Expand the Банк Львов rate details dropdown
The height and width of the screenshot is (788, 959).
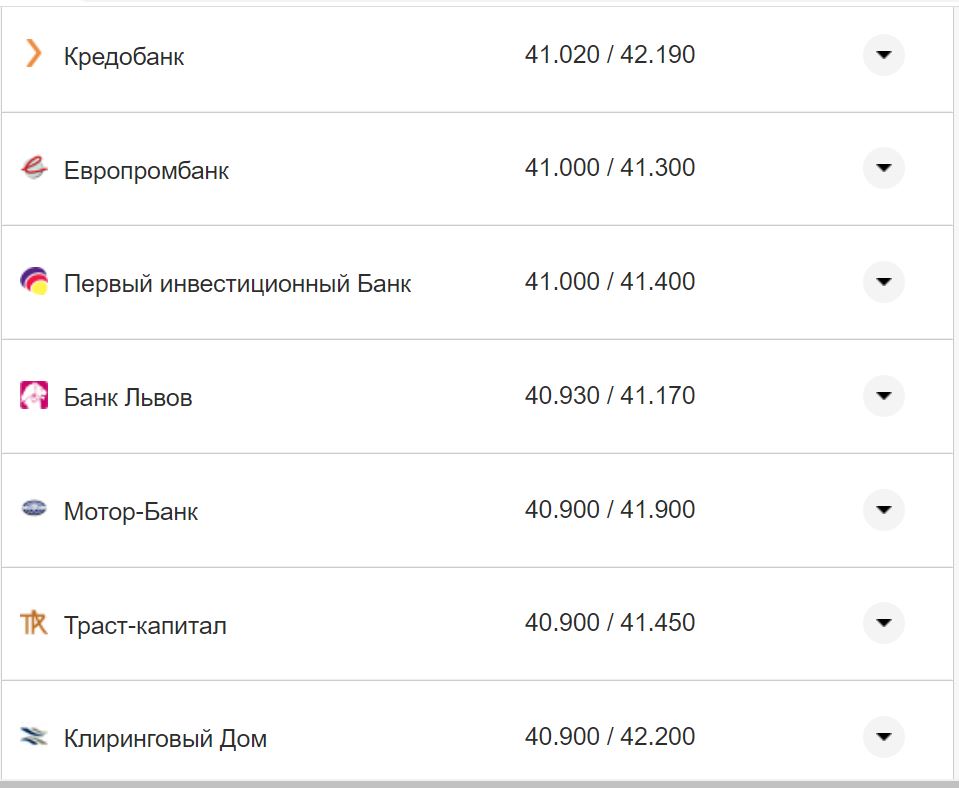click(x=883, y=395)
